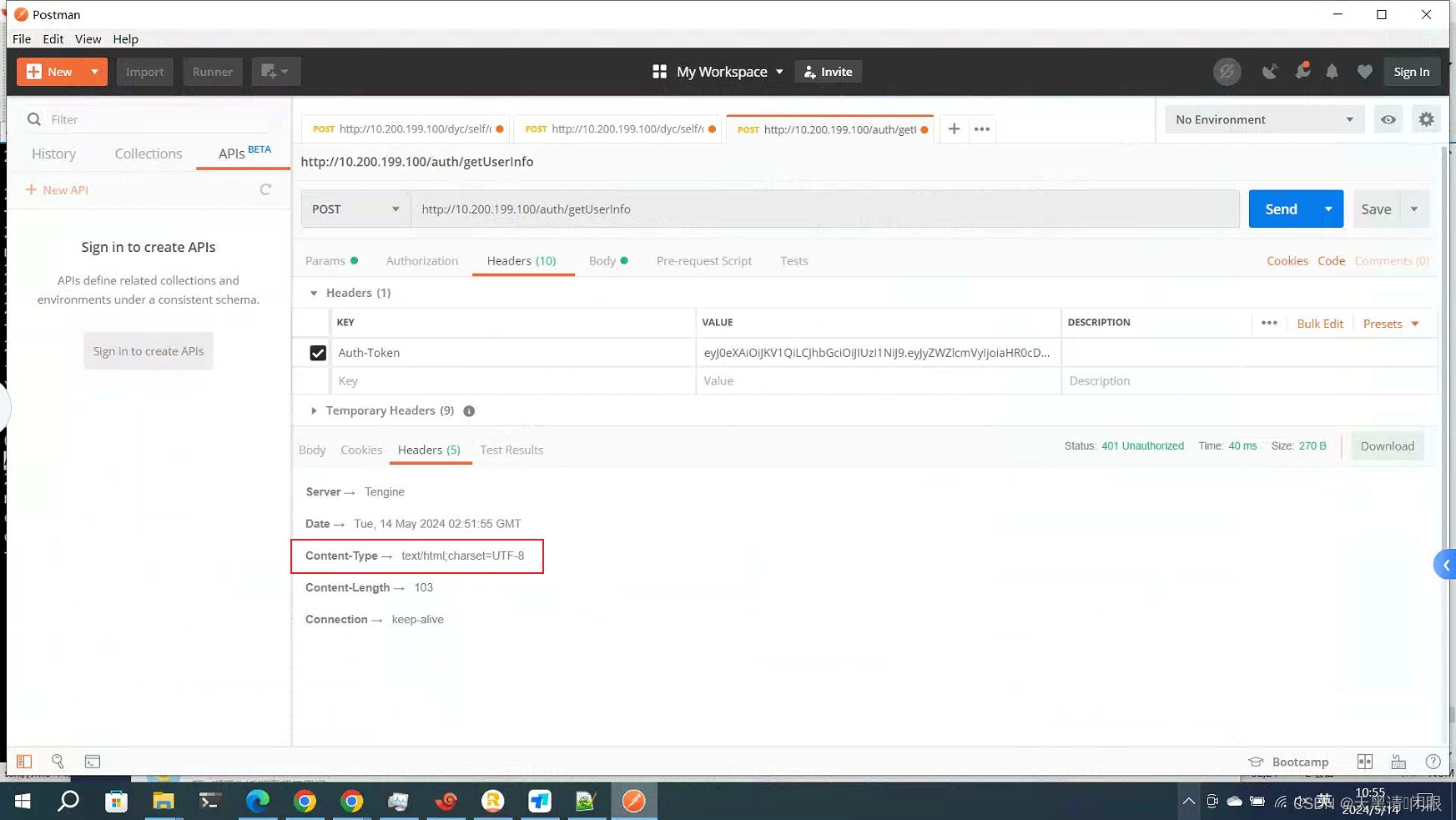1456x820 pixels.
Task: Click the search magnifier icon at bottom left
Action: (58, 761)
